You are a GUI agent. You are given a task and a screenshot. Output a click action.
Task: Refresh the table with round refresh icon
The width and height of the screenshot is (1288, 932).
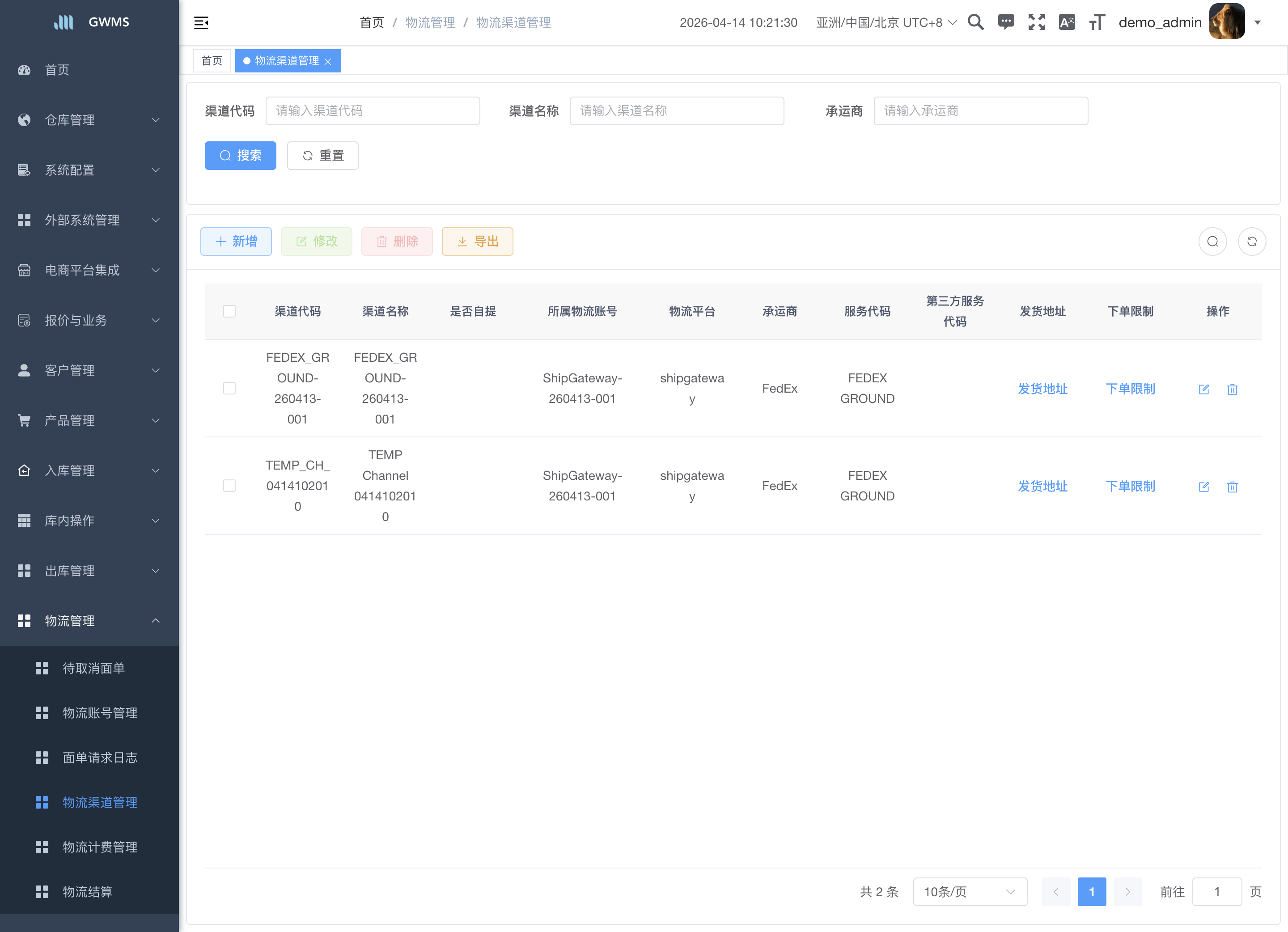point(1252,241)
